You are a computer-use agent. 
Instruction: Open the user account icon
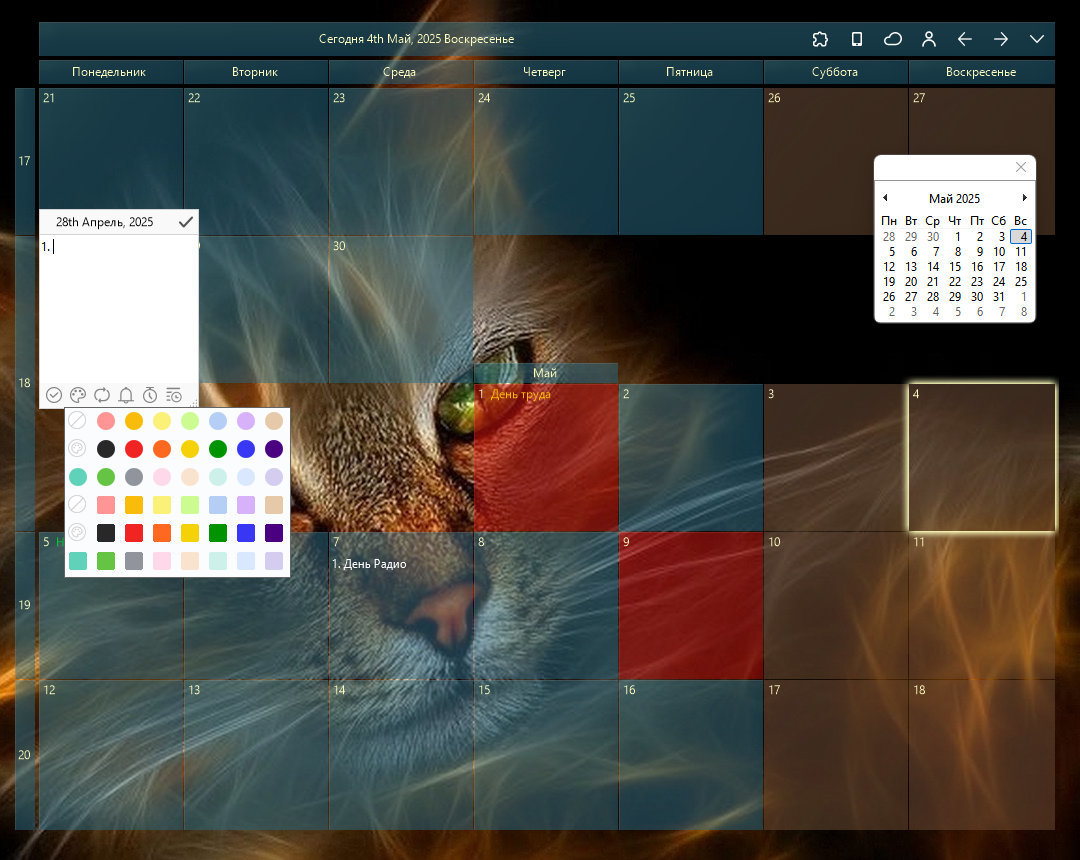point(928,39)
